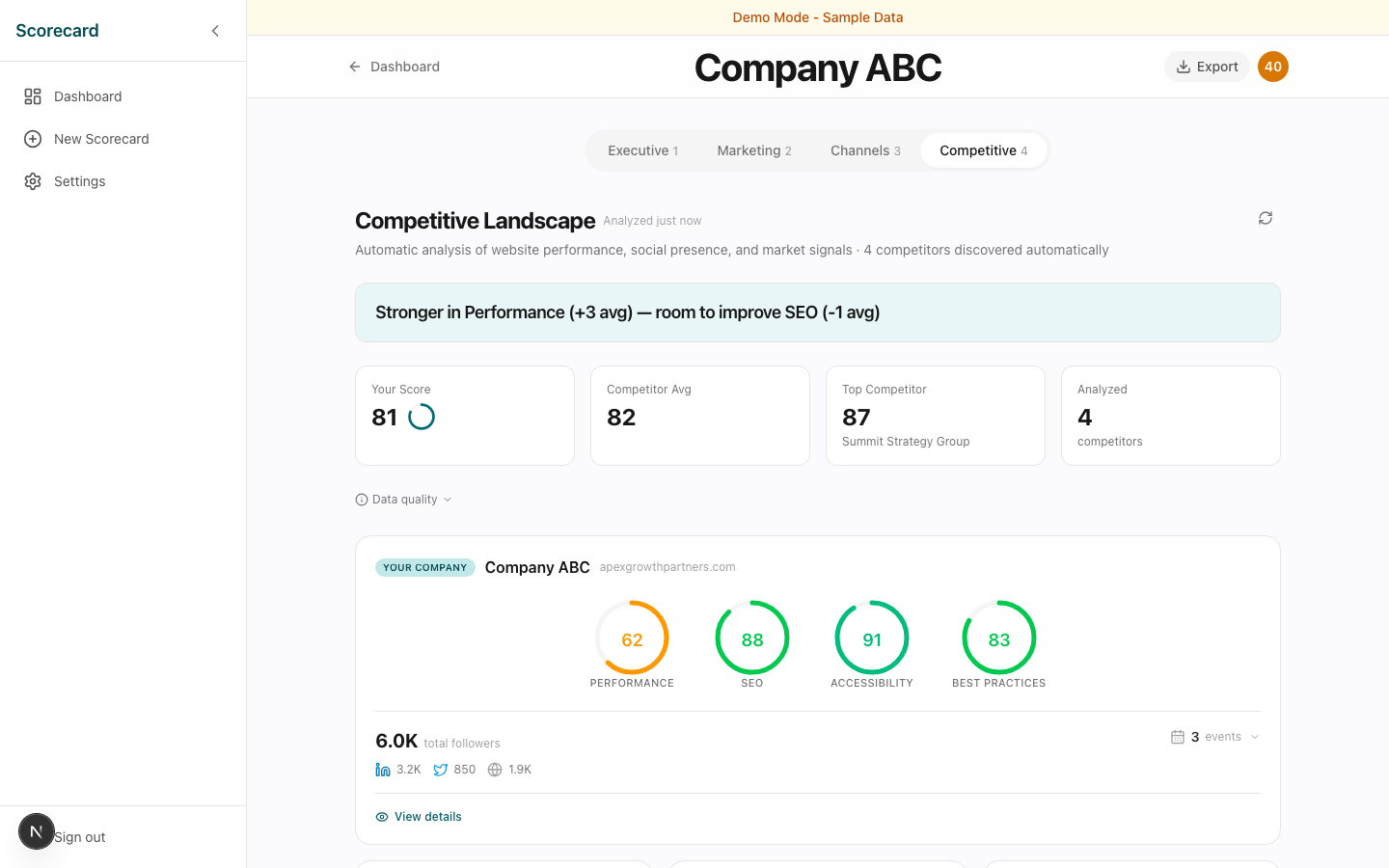The height and width of the screenshot is (868, 1389).
Task: Click the eye icon beside View details
Action: pyautogui.click(x=382, y=817)
